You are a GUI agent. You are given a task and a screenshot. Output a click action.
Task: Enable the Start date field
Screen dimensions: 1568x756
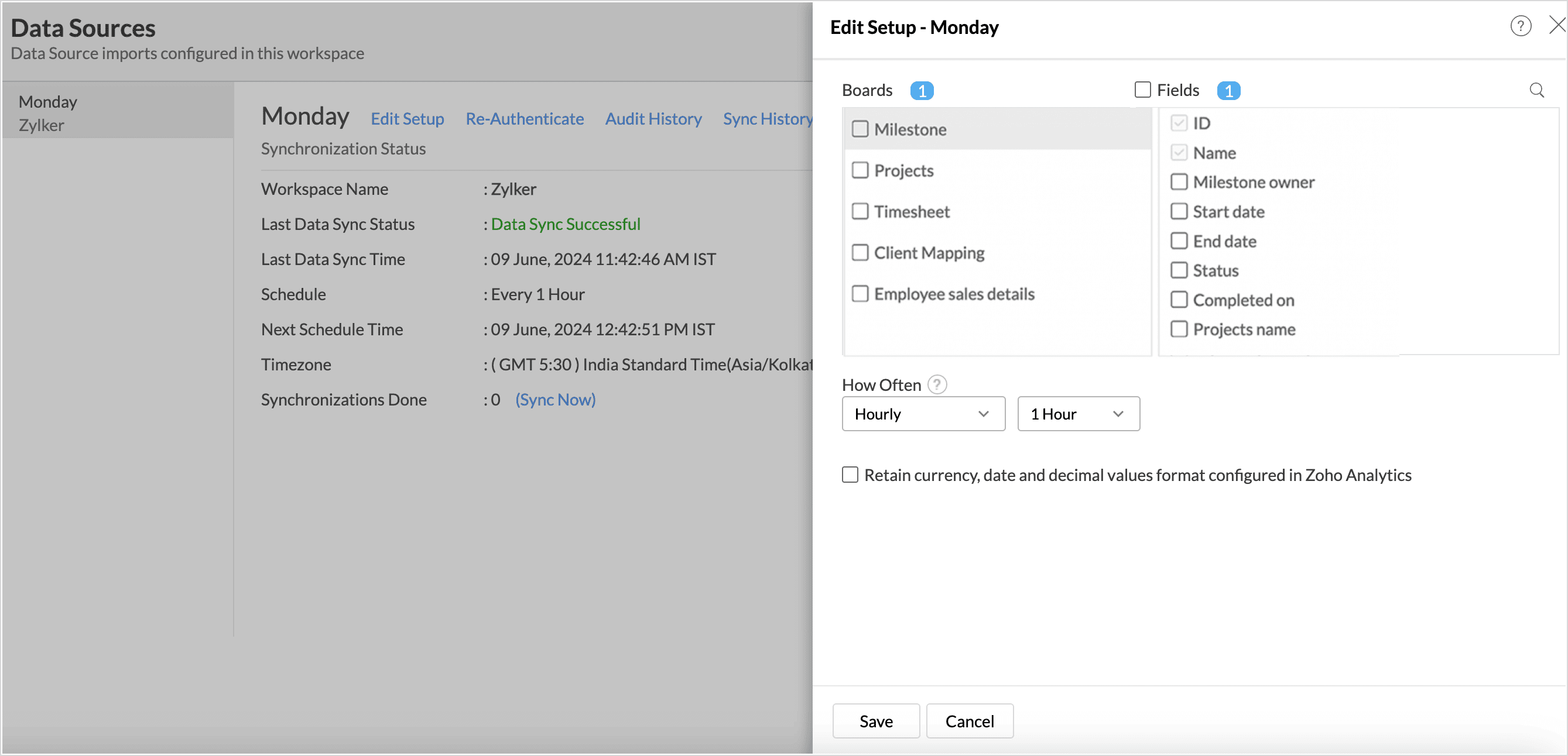(x=1179, y=212)
